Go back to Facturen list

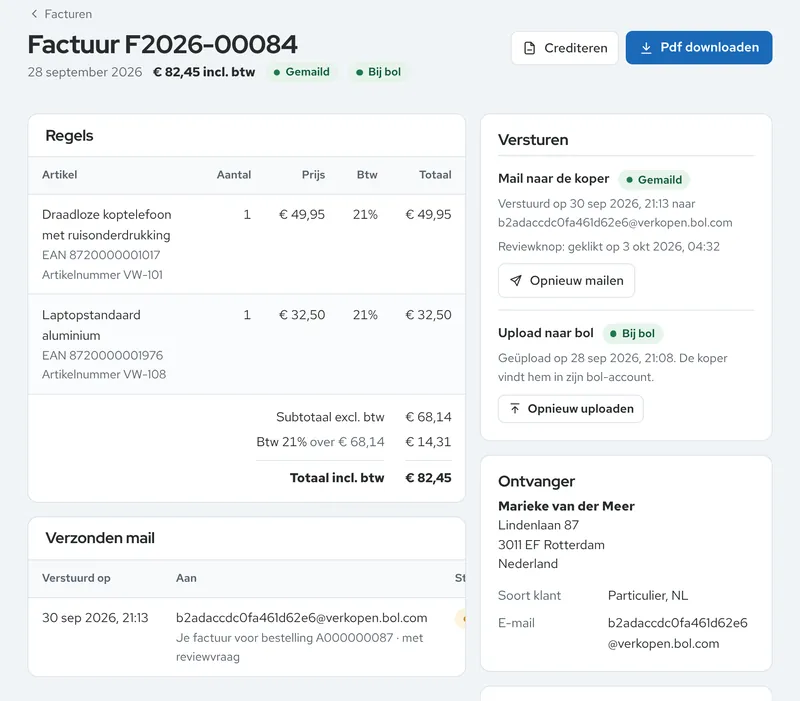coord(62,14)
